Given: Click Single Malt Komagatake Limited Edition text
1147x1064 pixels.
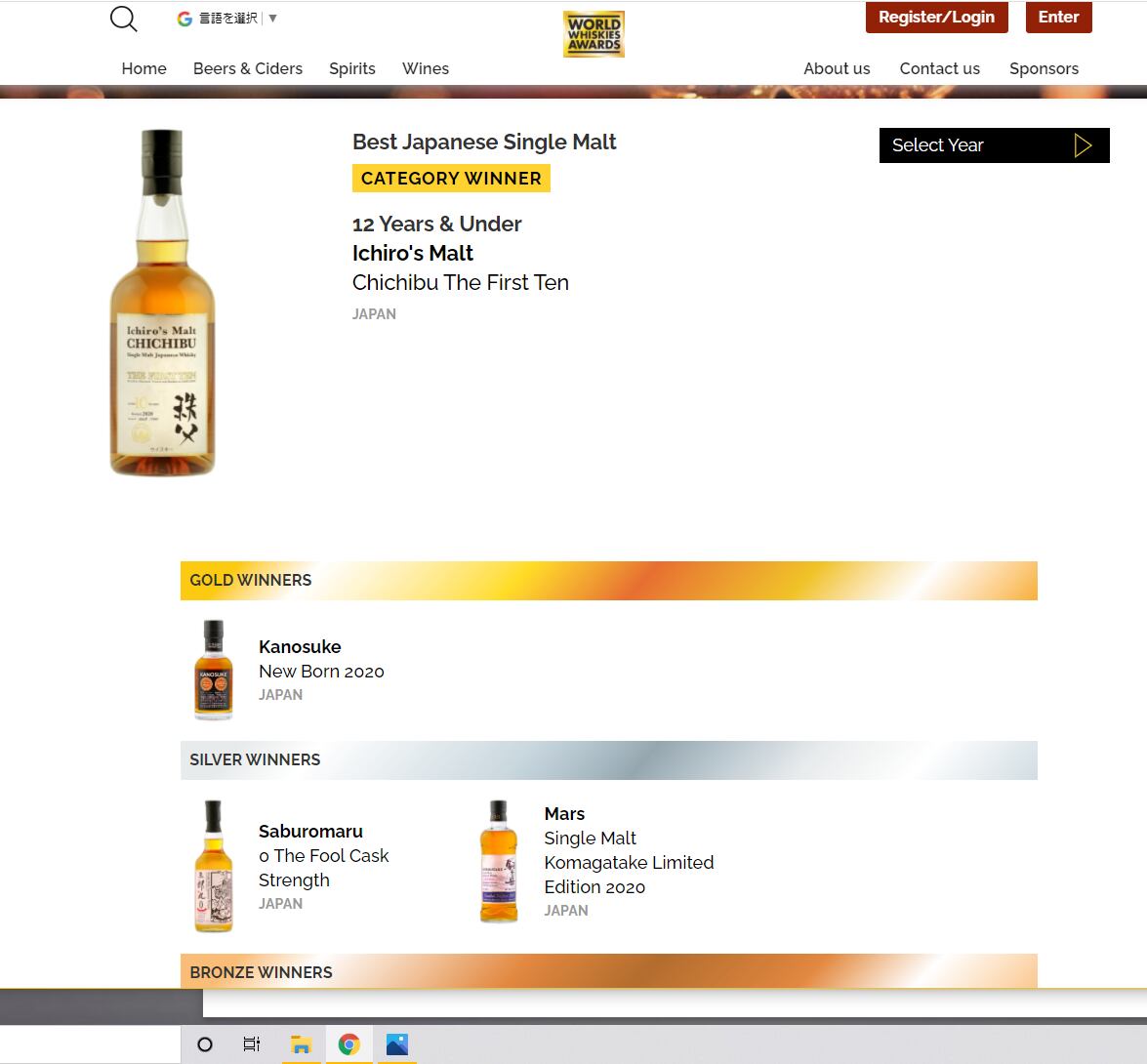Looking at the screenshot, I should [x=629, y=863].
